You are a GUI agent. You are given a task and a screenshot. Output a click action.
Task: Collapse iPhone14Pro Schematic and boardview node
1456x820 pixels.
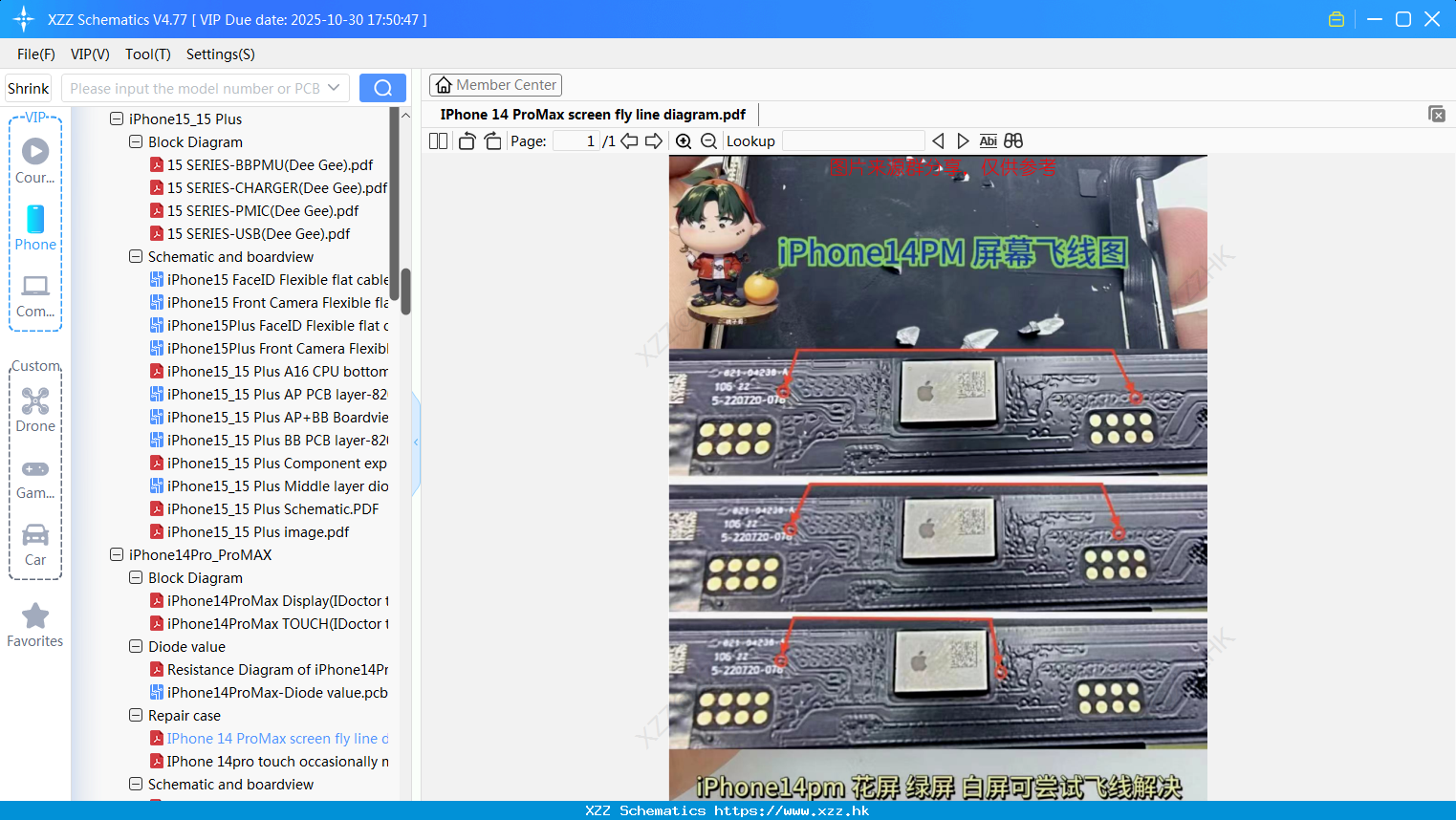point(136,785)
